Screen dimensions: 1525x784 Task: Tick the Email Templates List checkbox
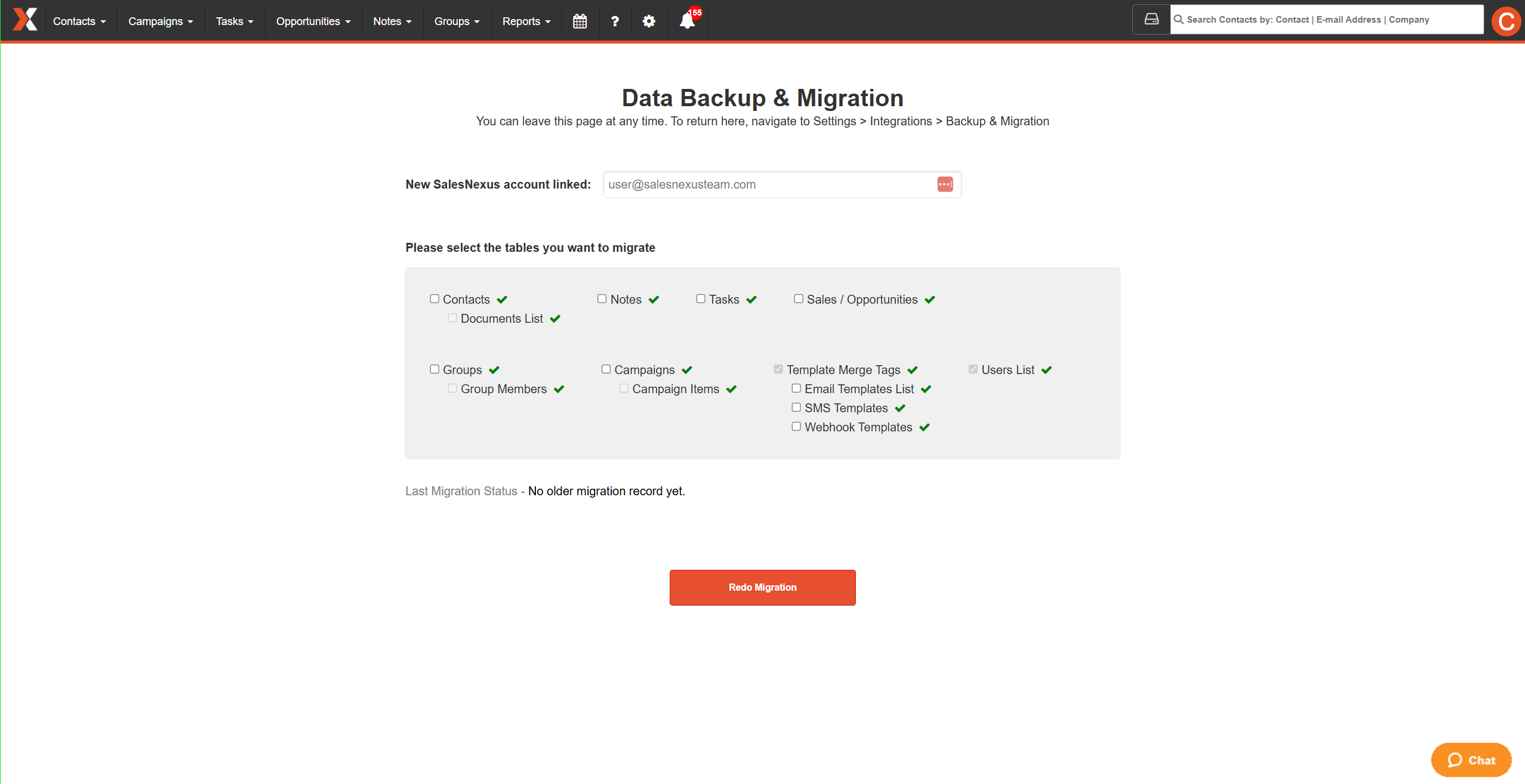[796, 388]
